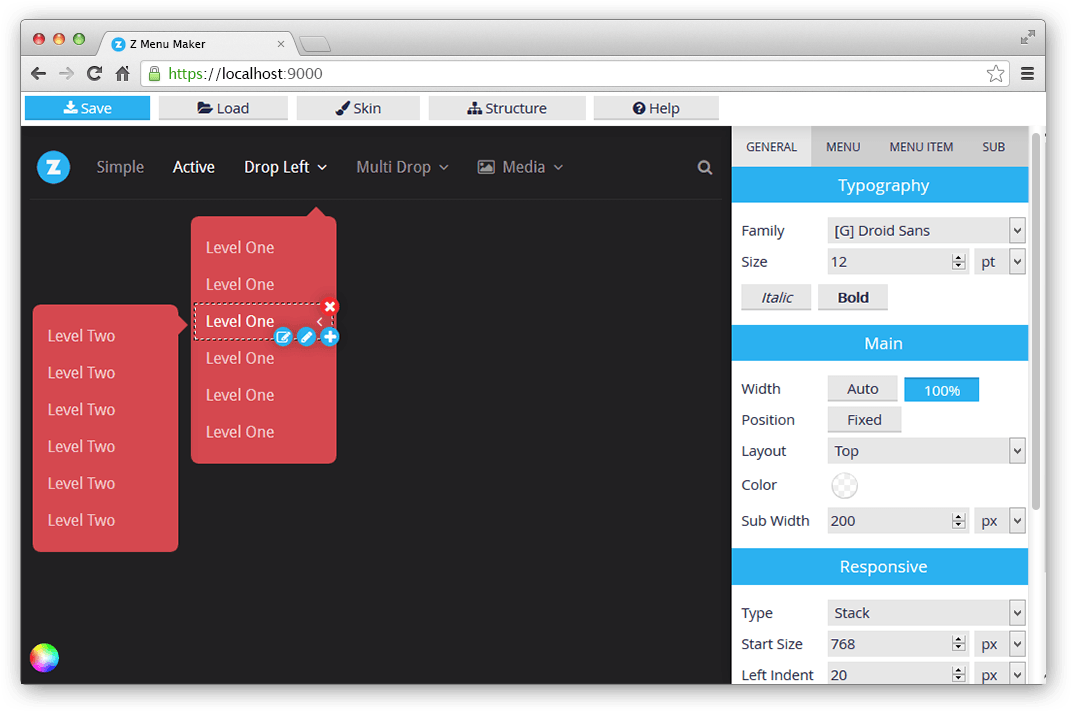Open the Help panel
The width and height of the screenshot is (1071, 711).
click(x=656, y=107)
